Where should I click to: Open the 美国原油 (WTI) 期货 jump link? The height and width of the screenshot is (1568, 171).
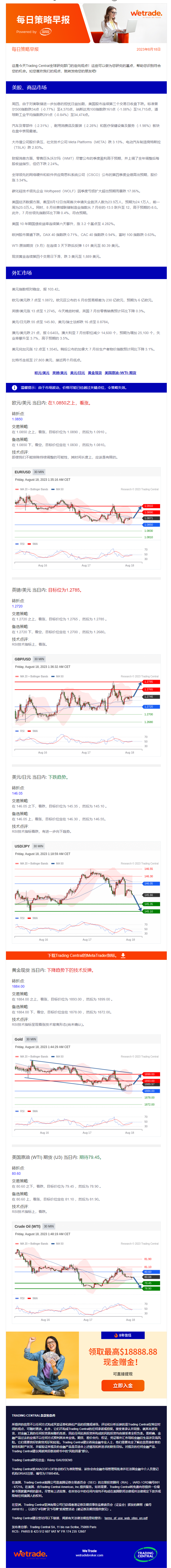[120, 372]
